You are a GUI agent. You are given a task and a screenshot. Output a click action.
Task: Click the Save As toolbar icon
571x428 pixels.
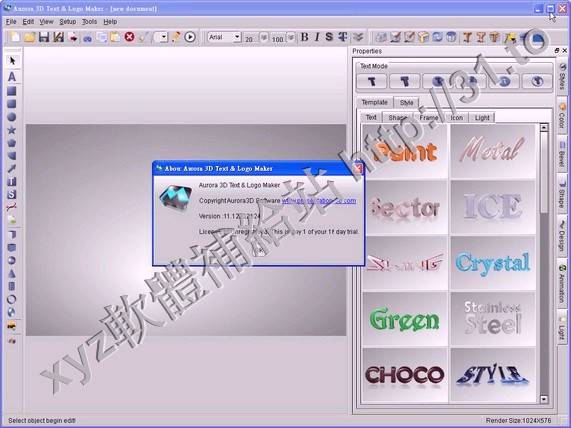point(58,37)
